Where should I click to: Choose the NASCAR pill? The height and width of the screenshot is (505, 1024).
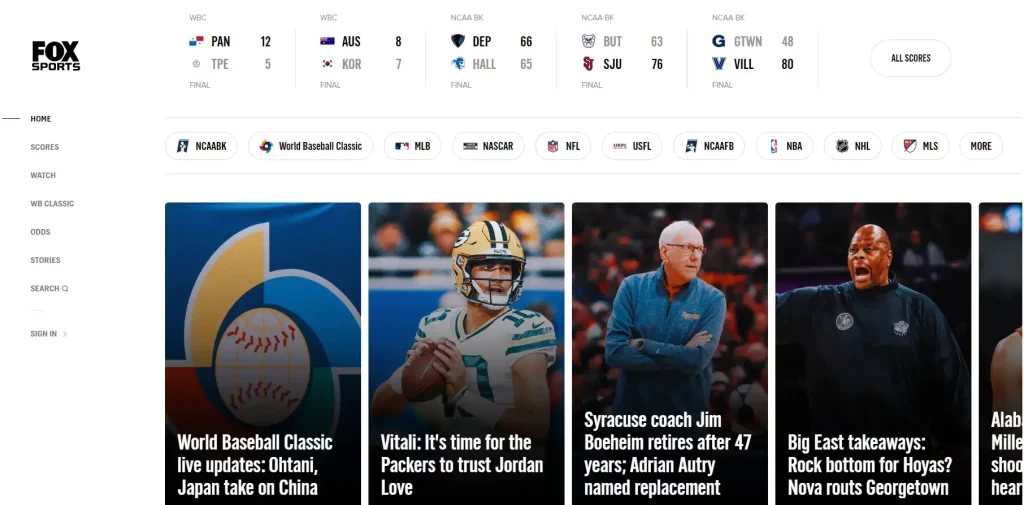(488, 146)
